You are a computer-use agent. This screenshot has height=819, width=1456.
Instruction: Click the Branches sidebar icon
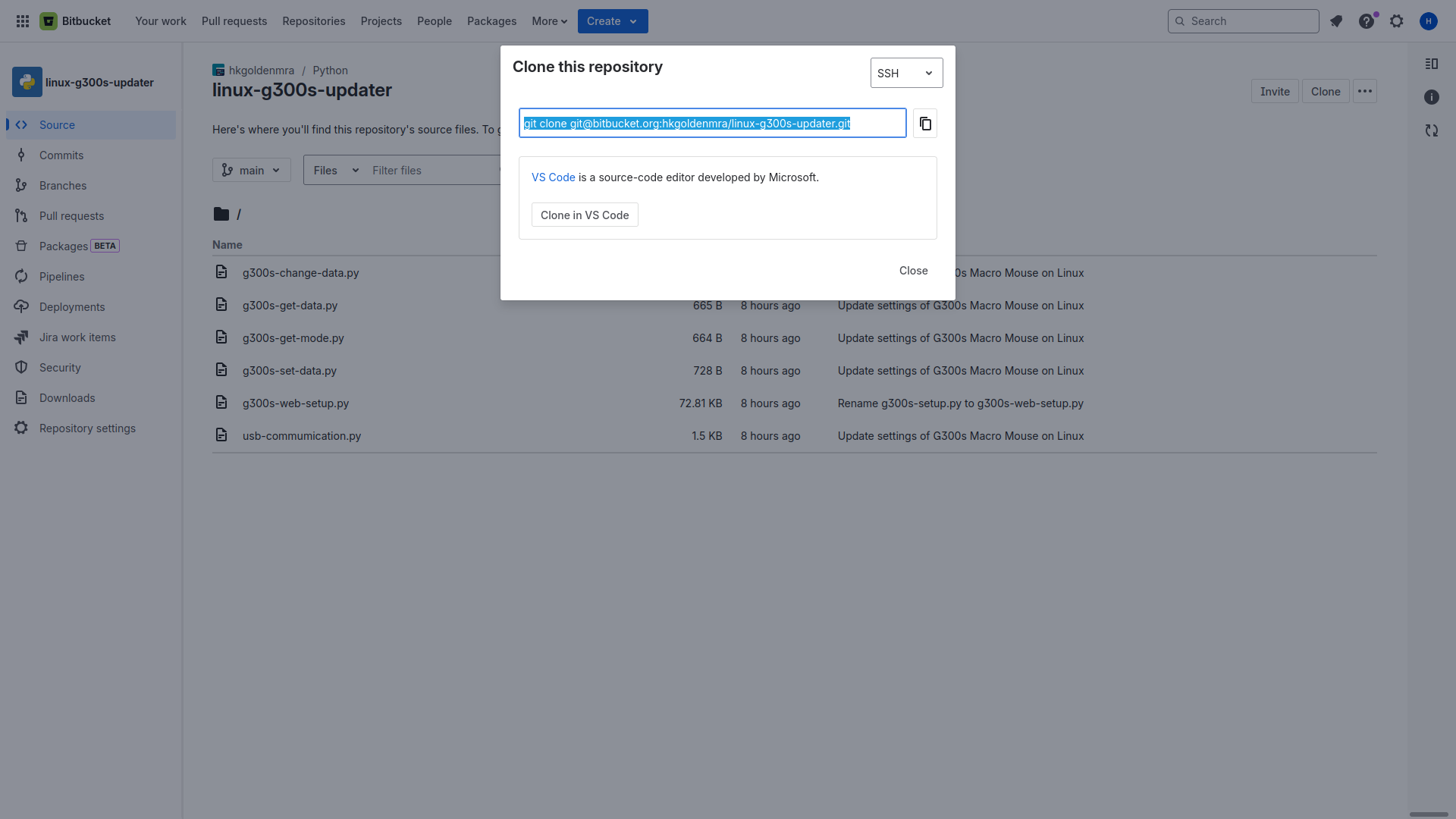pyautogui.click(x=21, y=186)
